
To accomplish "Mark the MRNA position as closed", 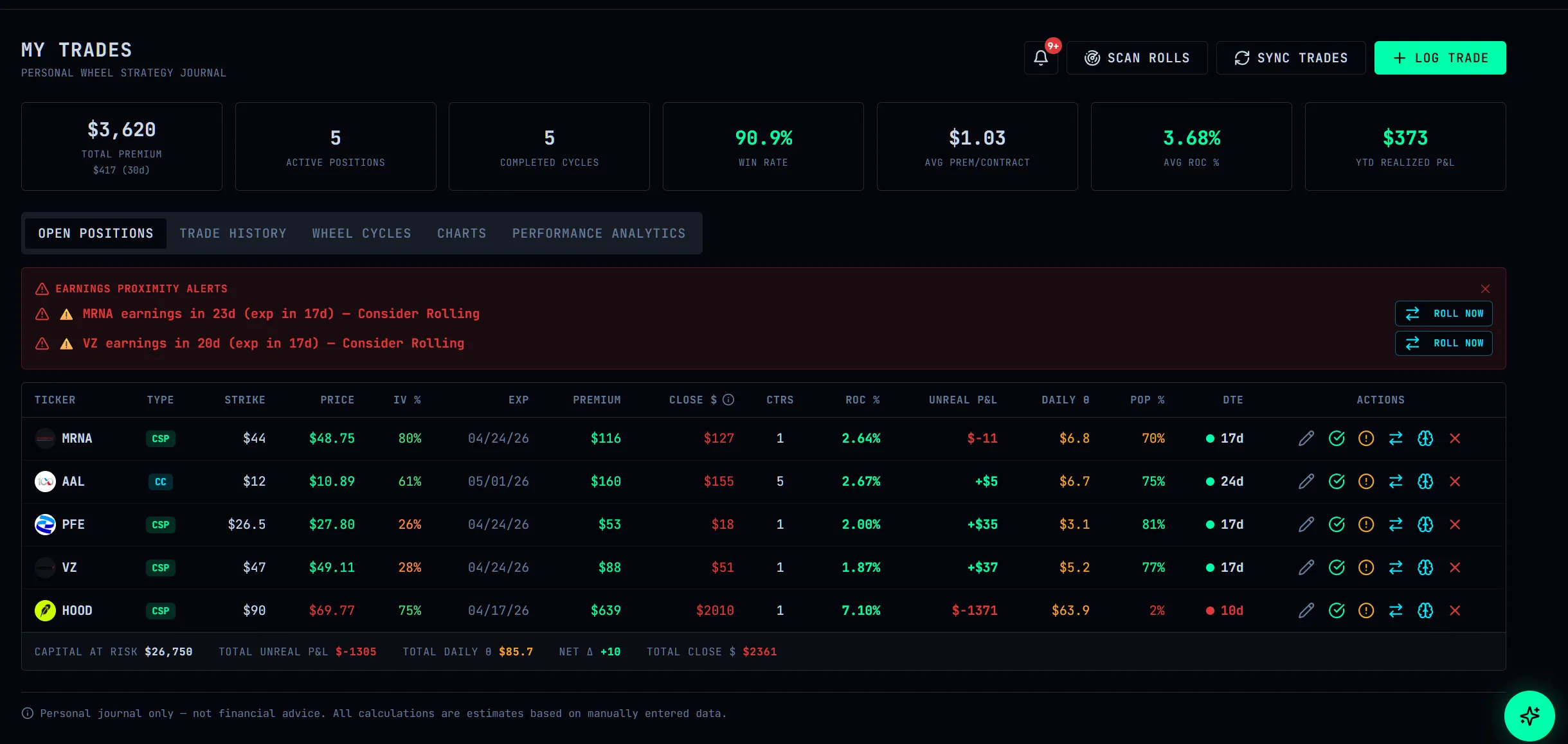I will point(1337,438).
